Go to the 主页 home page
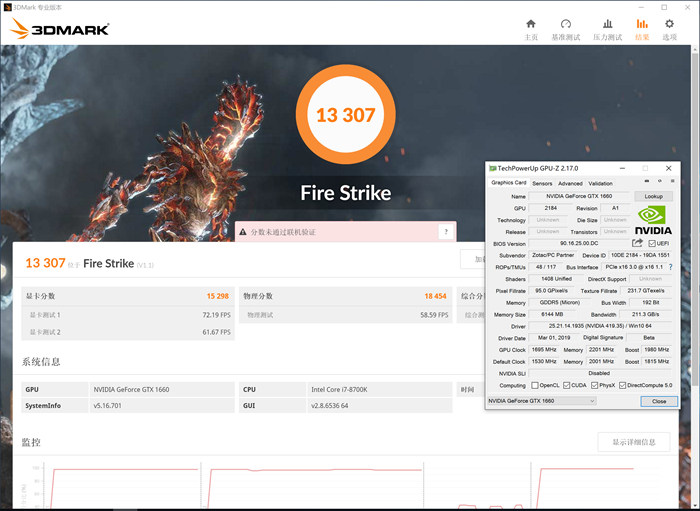 point(531,30)
